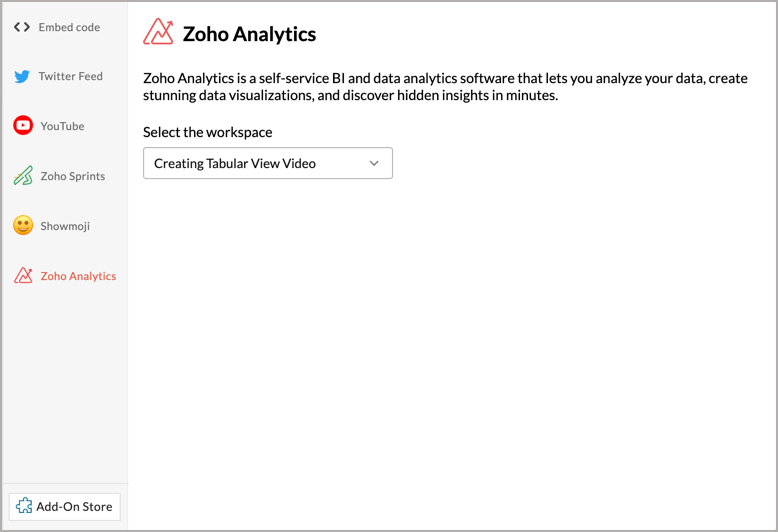The width and height of the screenshot is (778, 532).
Task: Click the Zoho Analytics page title
Action: [249, 34]
